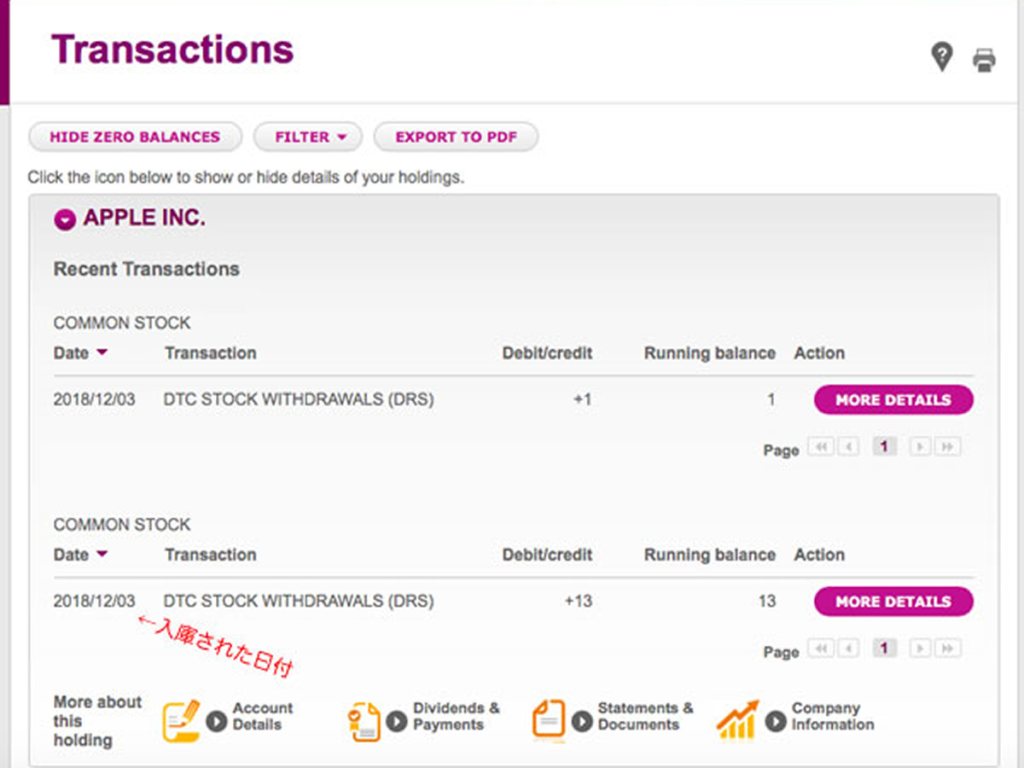Click arrow circle beside Dividends & Payments
Screen dimensions: 1024x768
pyautogui.click(x=396, y=721)
